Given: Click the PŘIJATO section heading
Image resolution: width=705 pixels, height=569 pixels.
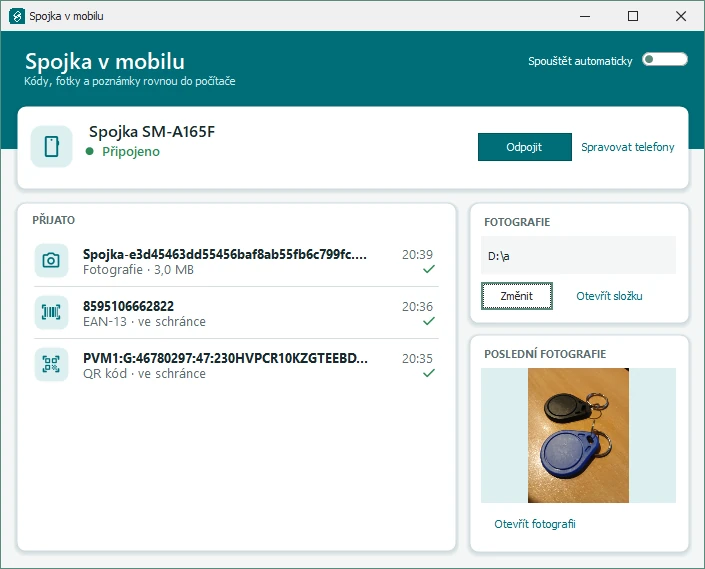Looking at the screenshot, I should click(x=54, y=220).
